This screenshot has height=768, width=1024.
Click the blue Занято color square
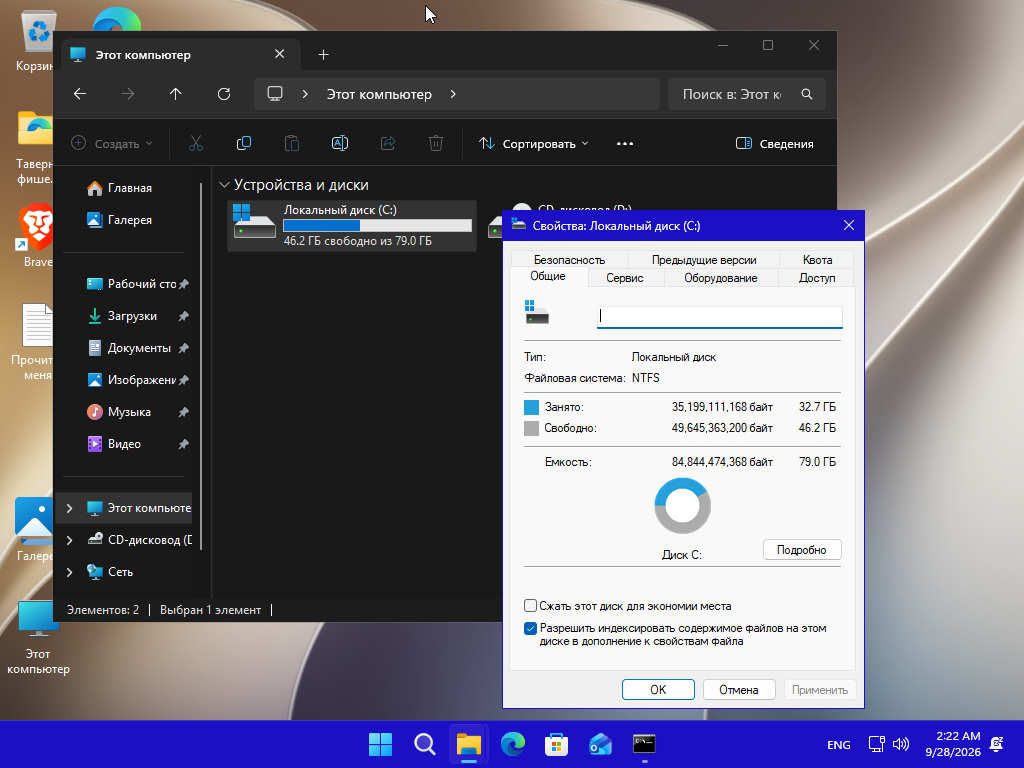click(x=532, y=408)
